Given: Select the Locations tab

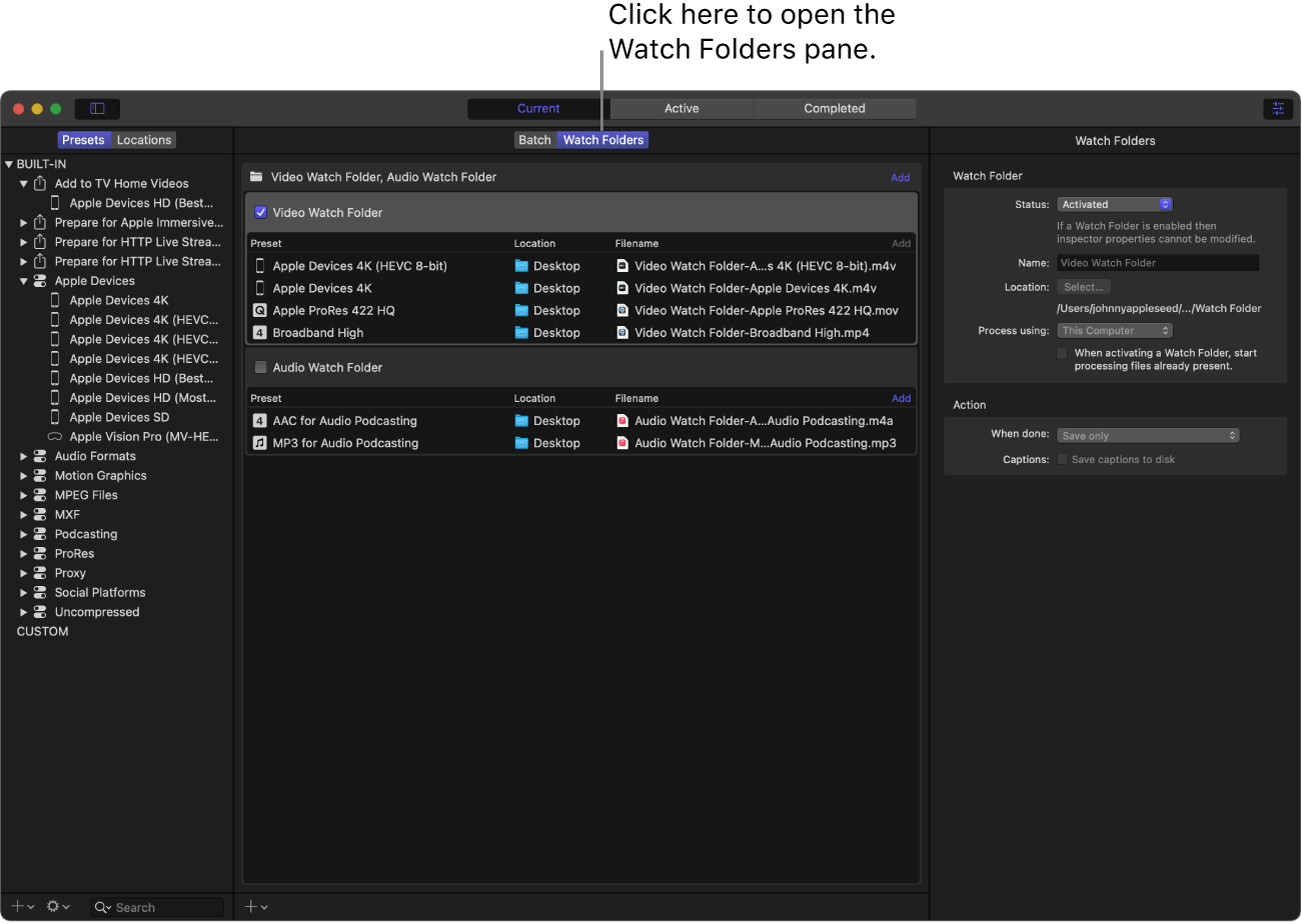Looking at the screenshot, I should click(x=144, y=140).
